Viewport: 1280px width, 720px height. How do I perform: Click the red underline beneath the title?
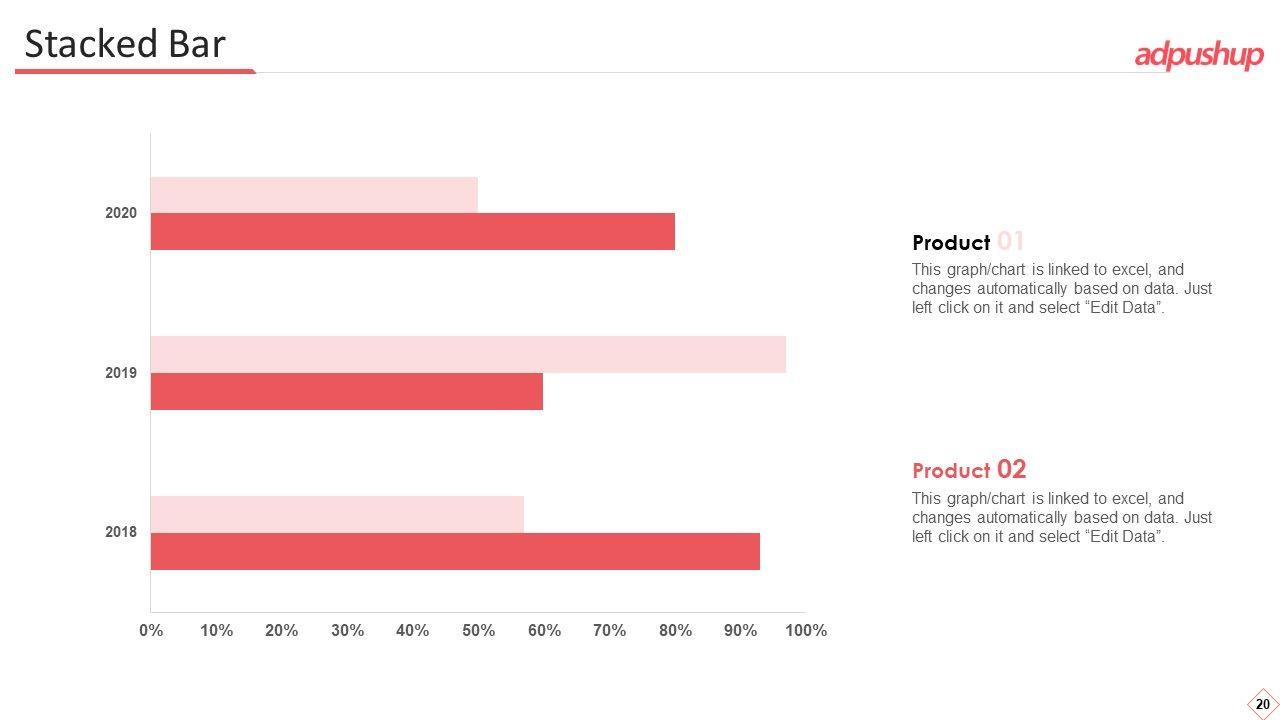click(135, 71)
